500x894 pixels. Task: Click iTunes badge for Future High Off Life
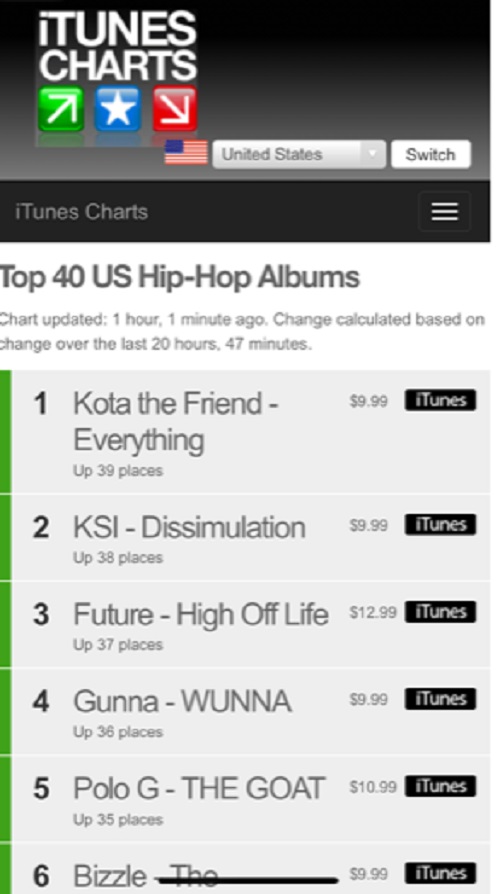[x=440, y=612]
